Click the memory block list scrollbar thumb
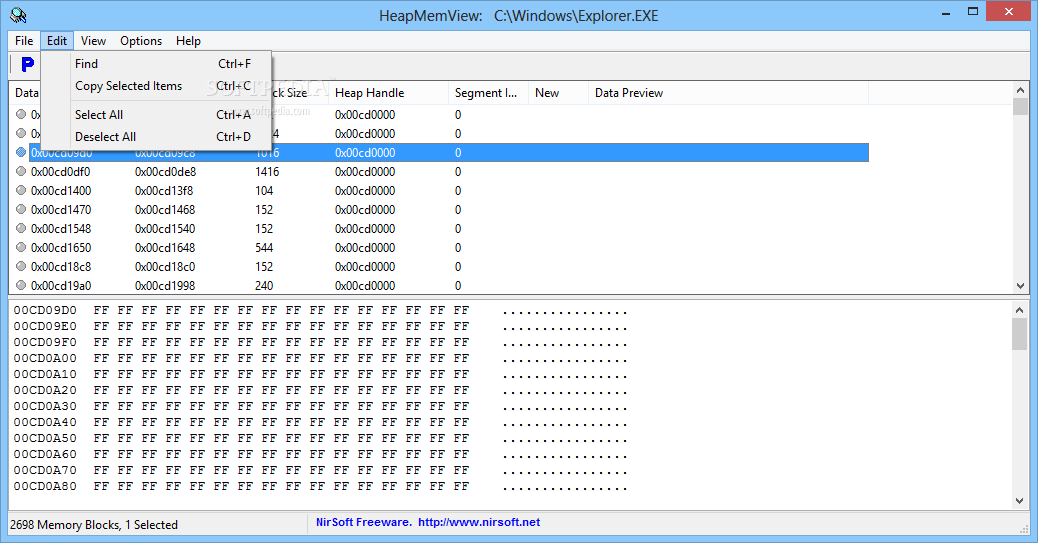 (1020, 107)
